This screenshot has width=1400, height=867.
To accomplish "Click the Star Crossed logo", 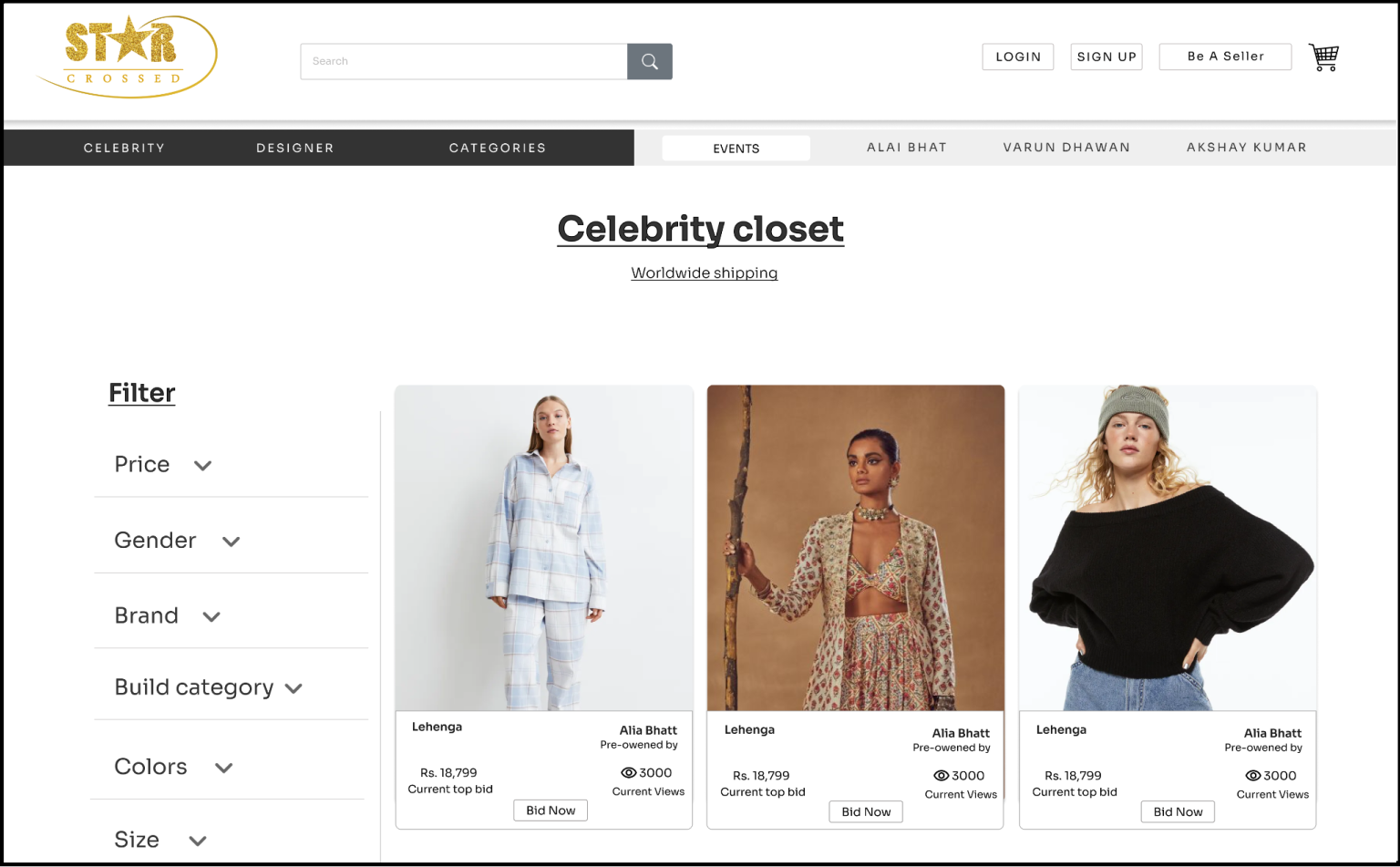I will pyautogui.click(x=127, y=56).
